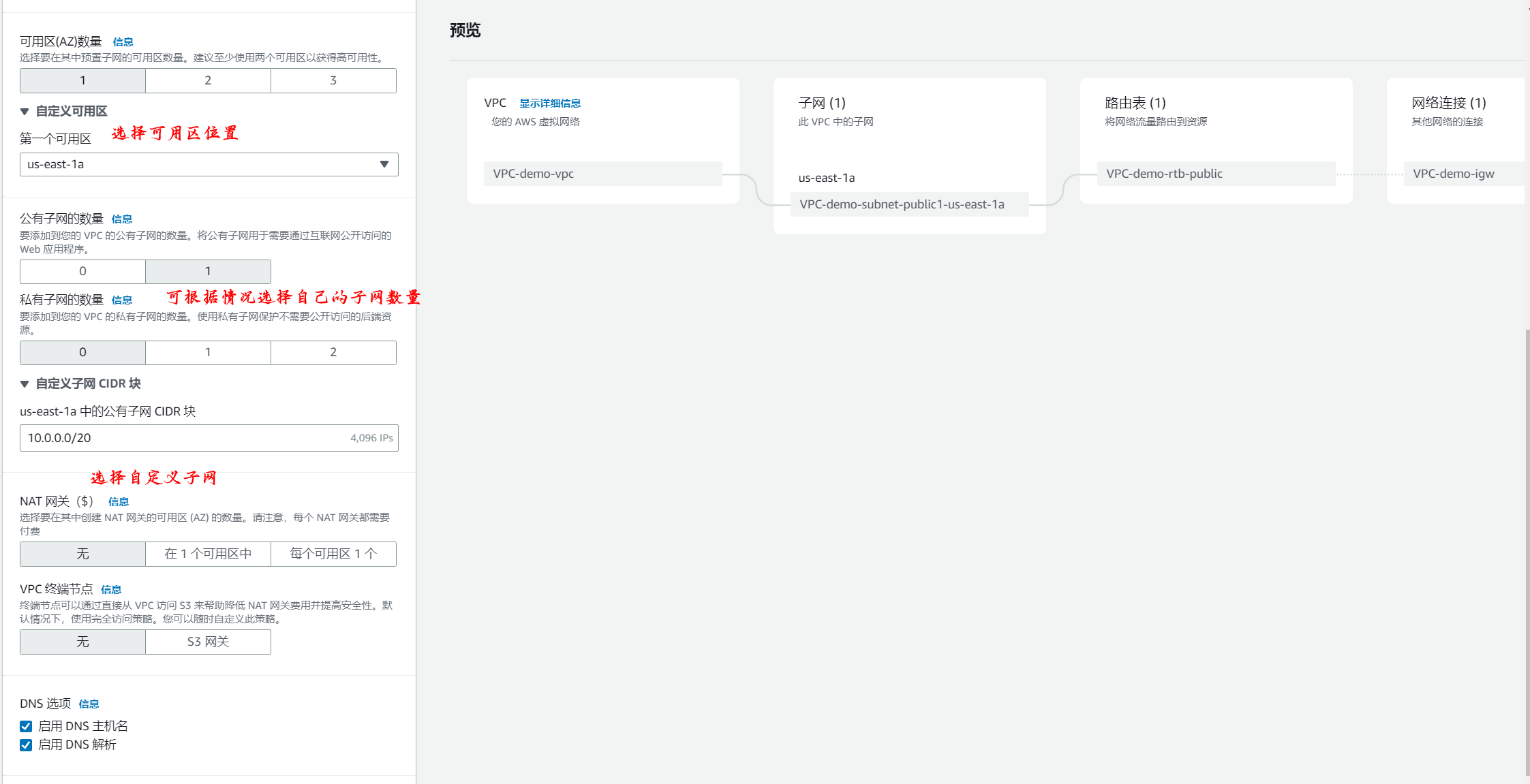Open 显示详细信息 link in VPC card
Viewport: 1530px width, 784px height.
[549, 104]
